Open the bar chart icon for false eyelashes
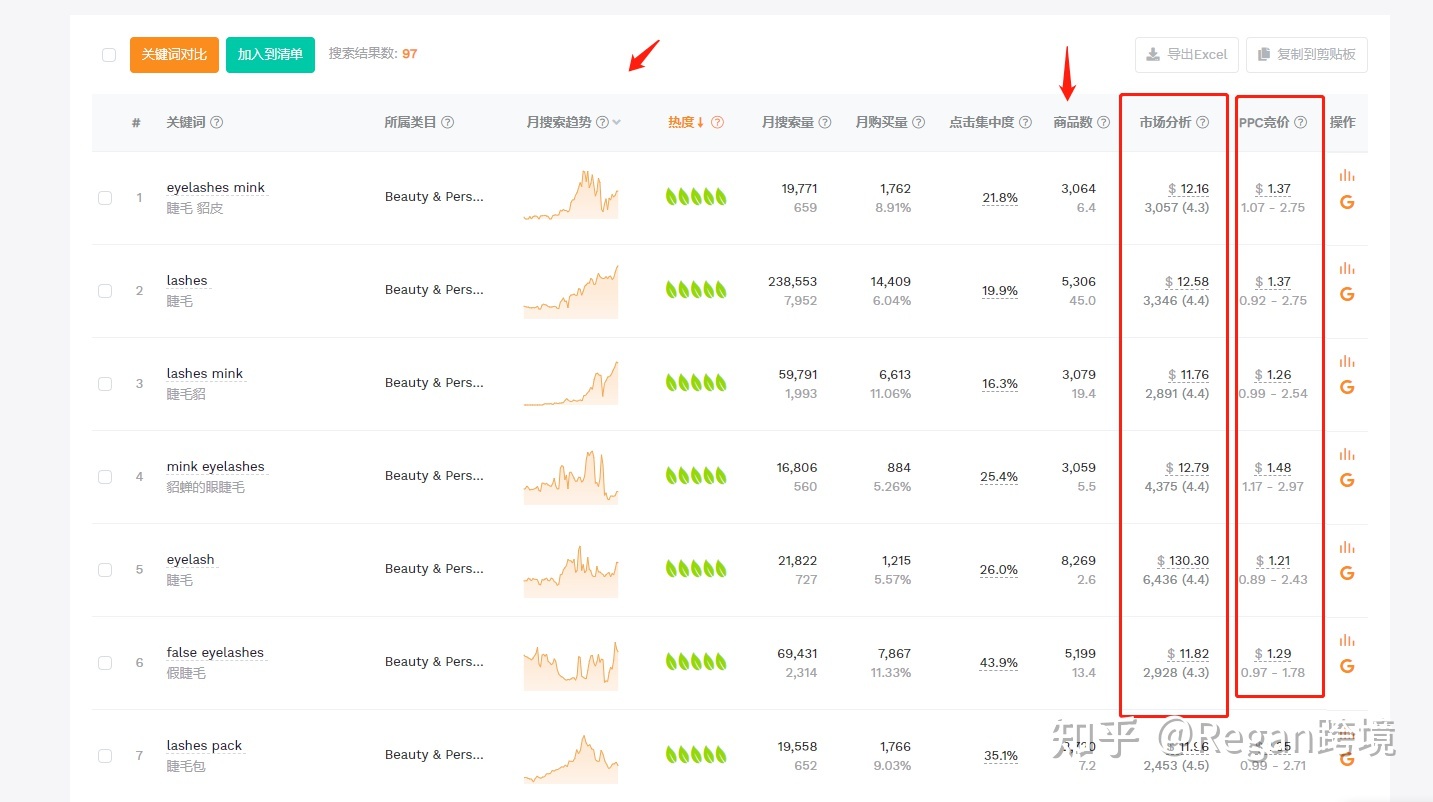The image size is (1433, 802). click(1347, 640)
